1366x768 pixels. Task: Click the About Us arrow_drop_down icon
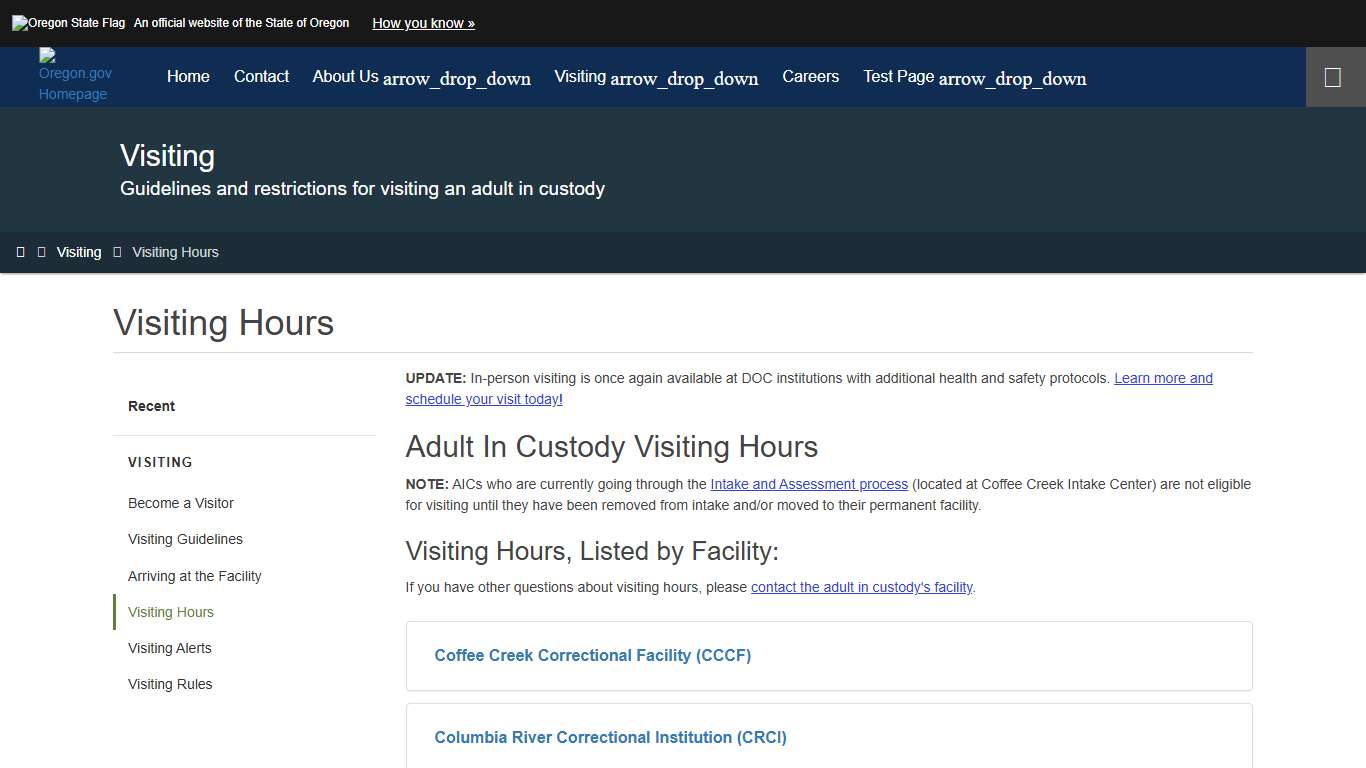[x=456, y=79]
